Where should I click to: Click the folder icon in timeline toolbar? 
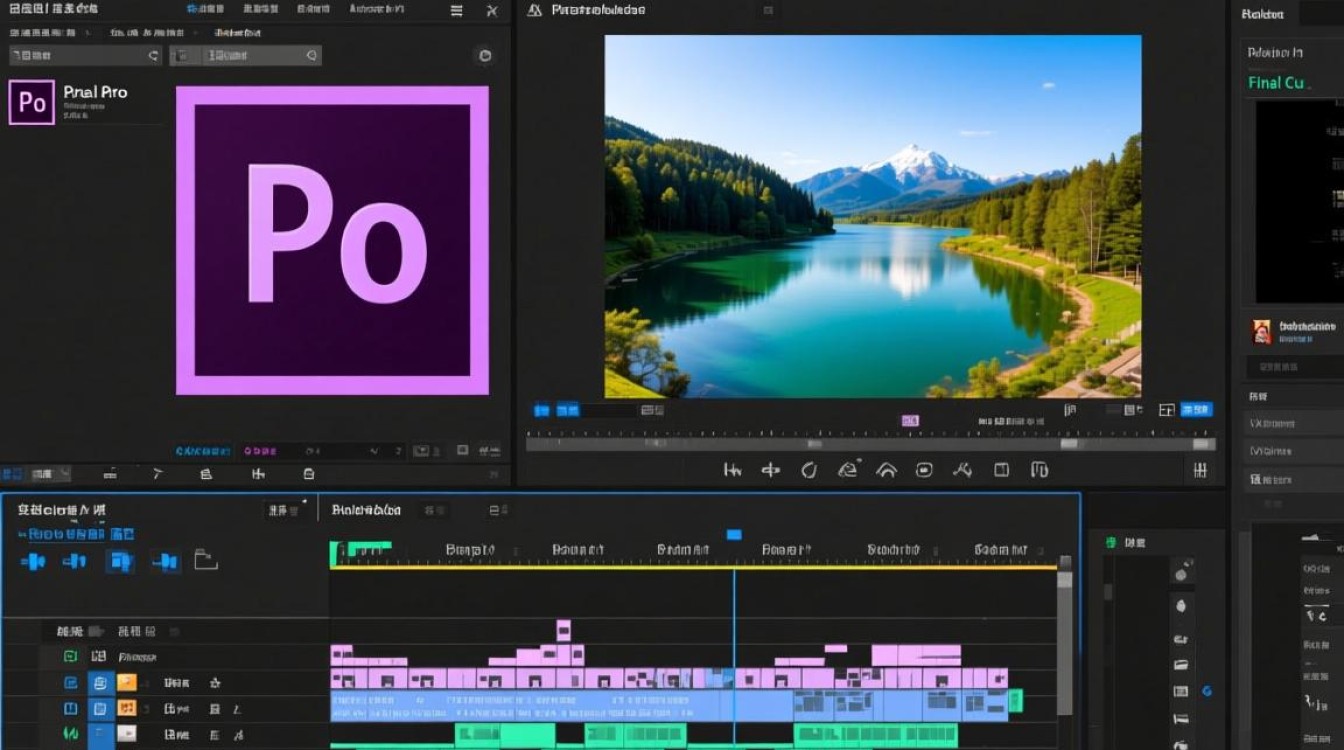206,560
